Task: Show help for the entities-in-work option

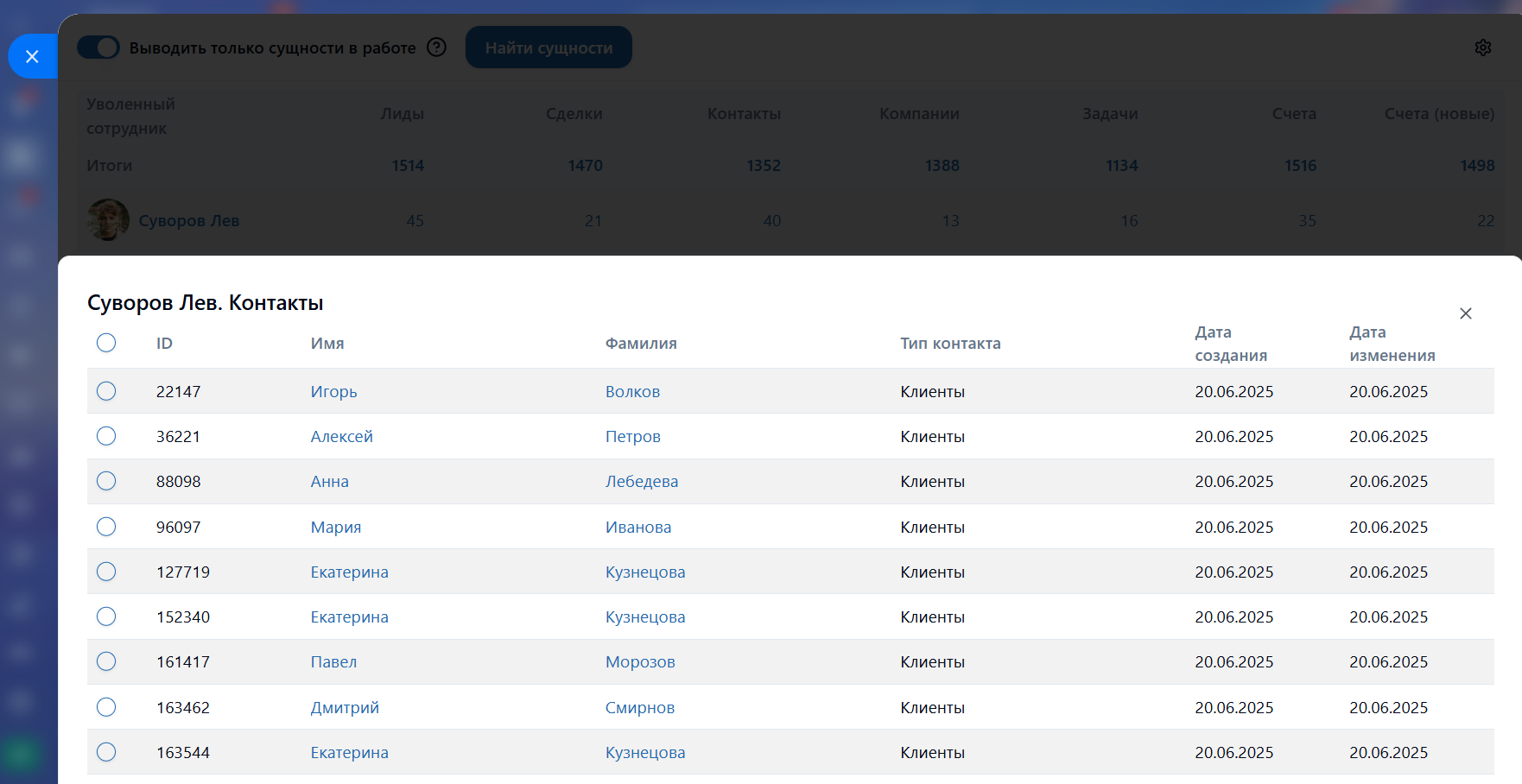Action: [437, 47]
